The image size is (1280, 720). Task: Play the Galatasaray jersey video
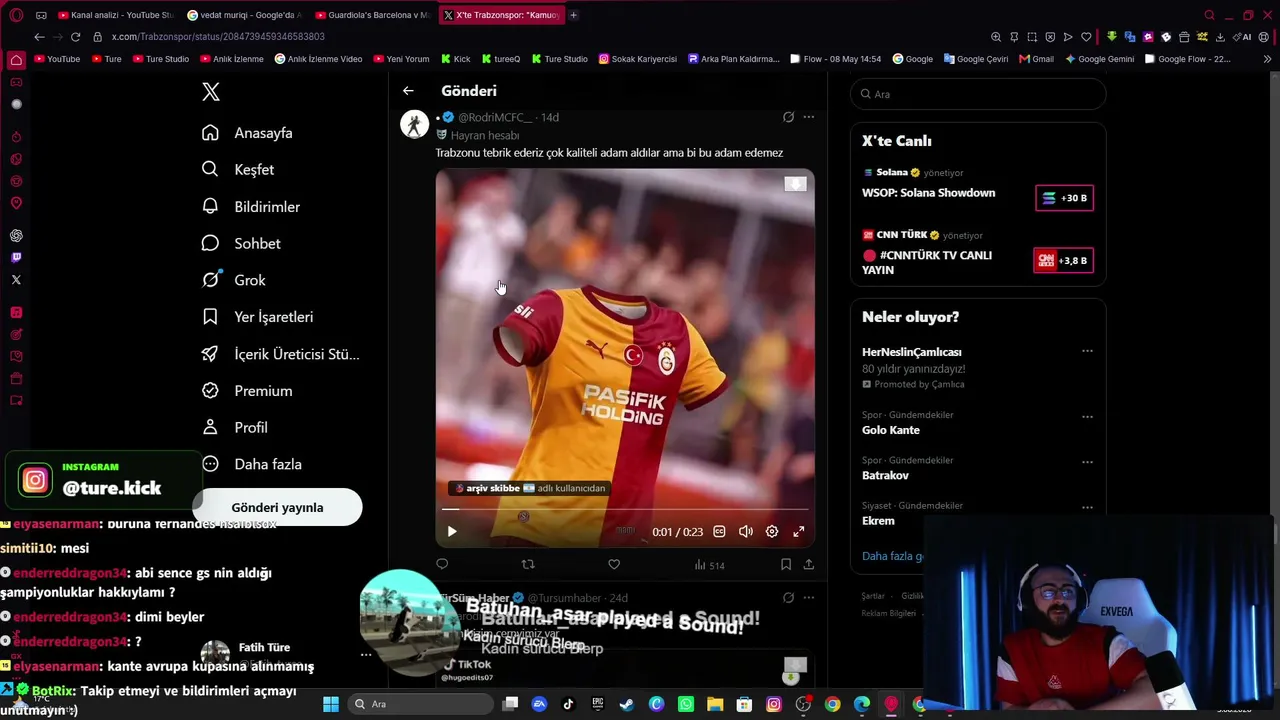tap(452, 532)
